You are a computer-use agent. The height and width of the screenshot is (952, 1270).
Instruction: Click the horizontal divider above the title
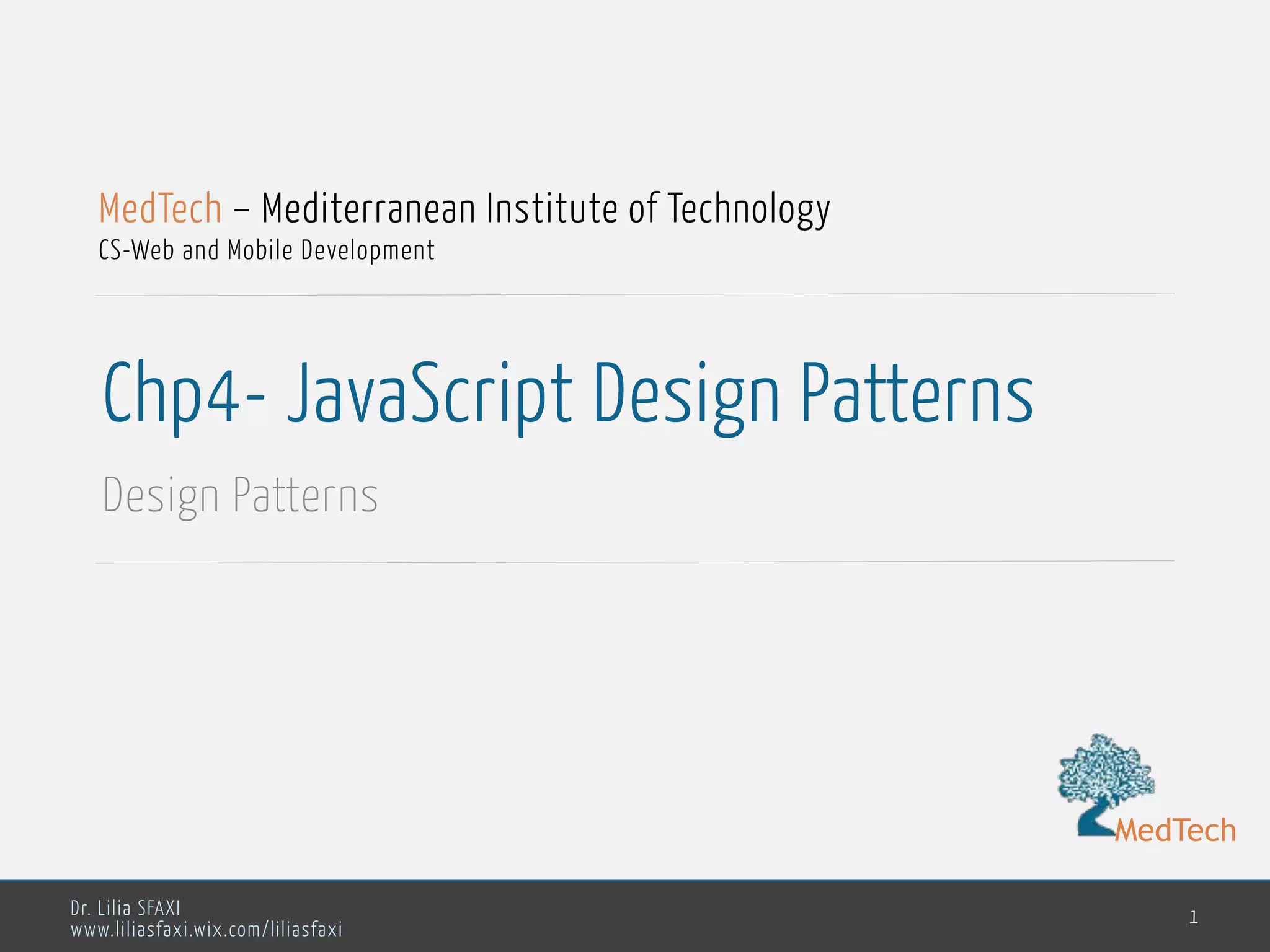coord(635,294)
